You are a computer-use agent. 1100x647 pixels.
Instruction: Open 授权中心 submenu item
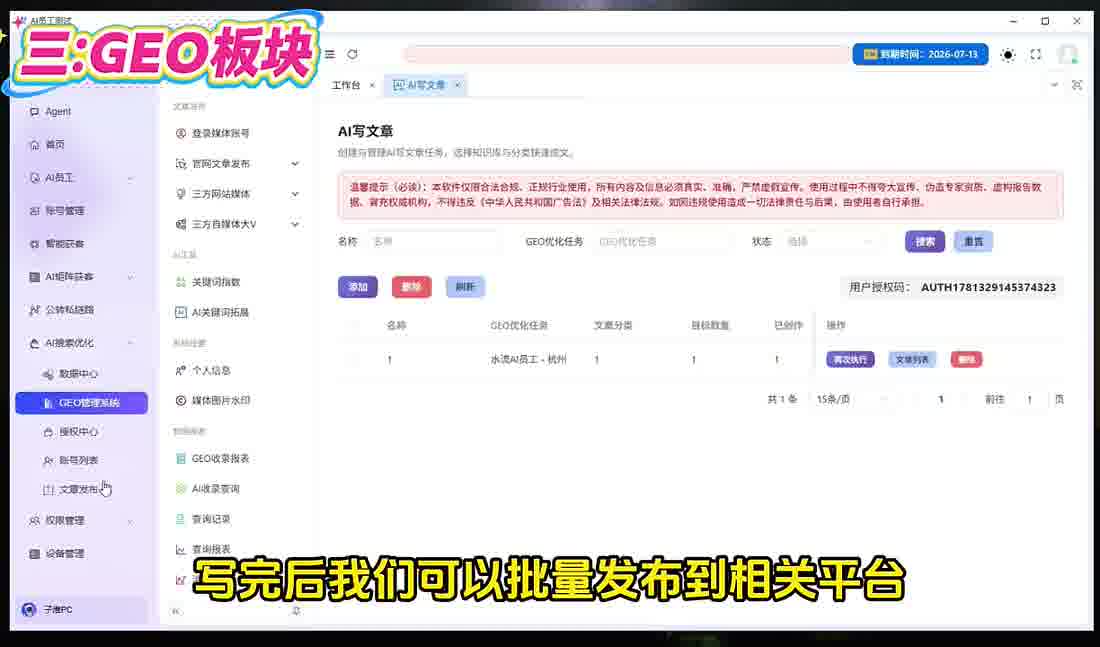pyautogui.click(x=81, y=432)
